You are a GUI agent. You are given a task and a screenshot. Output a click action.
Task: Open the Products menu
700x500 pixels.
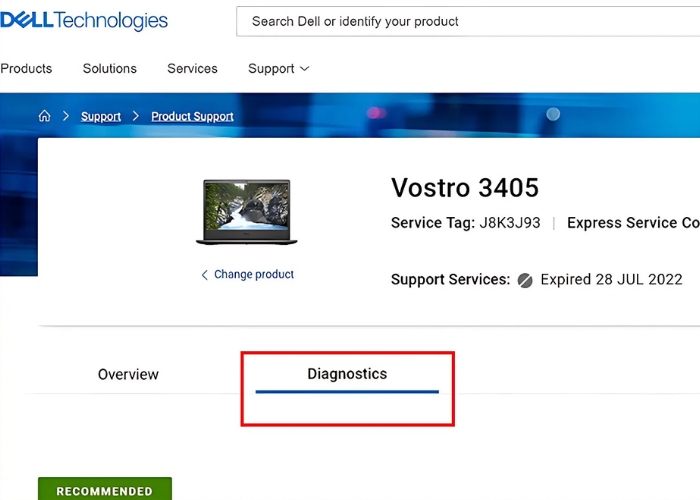[x=26, y=69]
